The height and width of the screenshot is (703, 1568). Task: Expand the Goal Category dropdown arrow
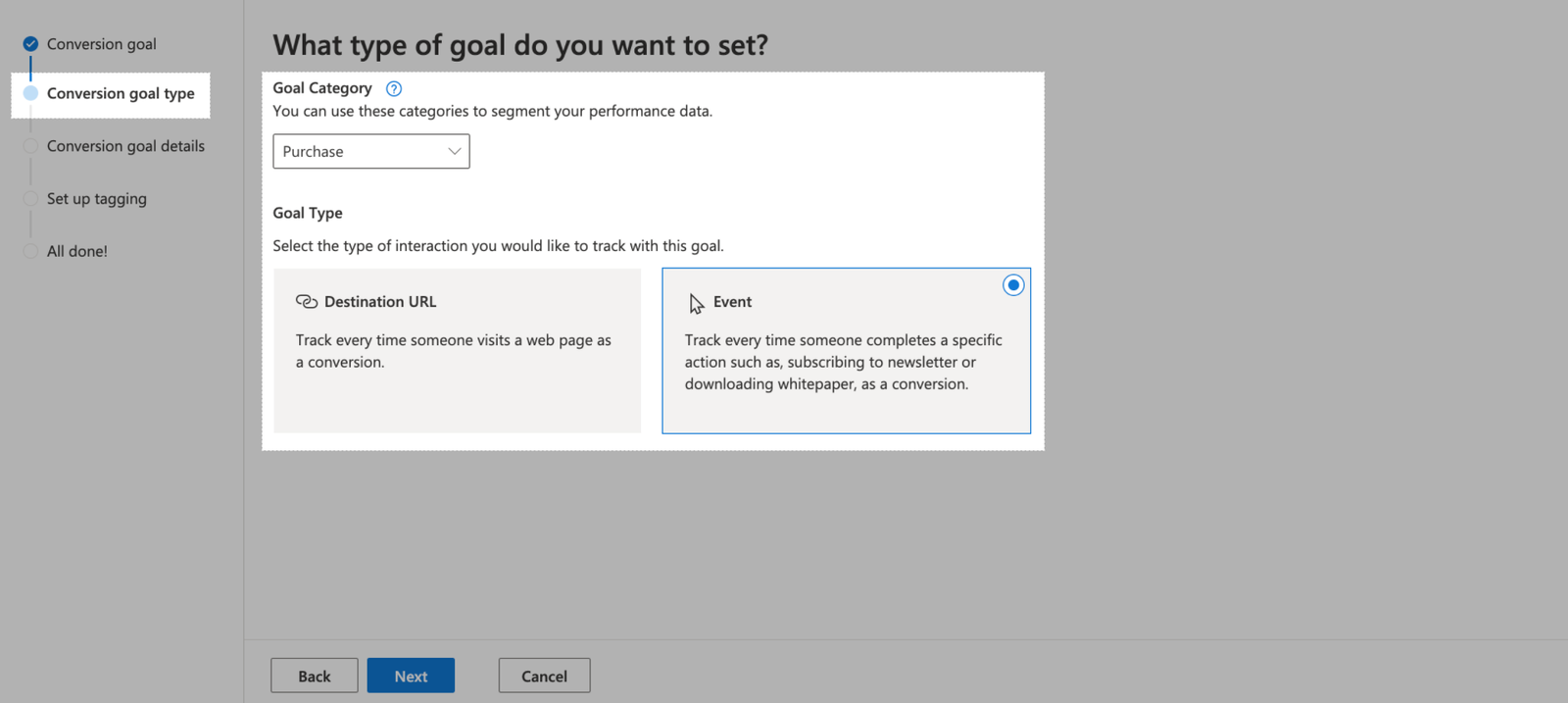click(x=454, y=151)
